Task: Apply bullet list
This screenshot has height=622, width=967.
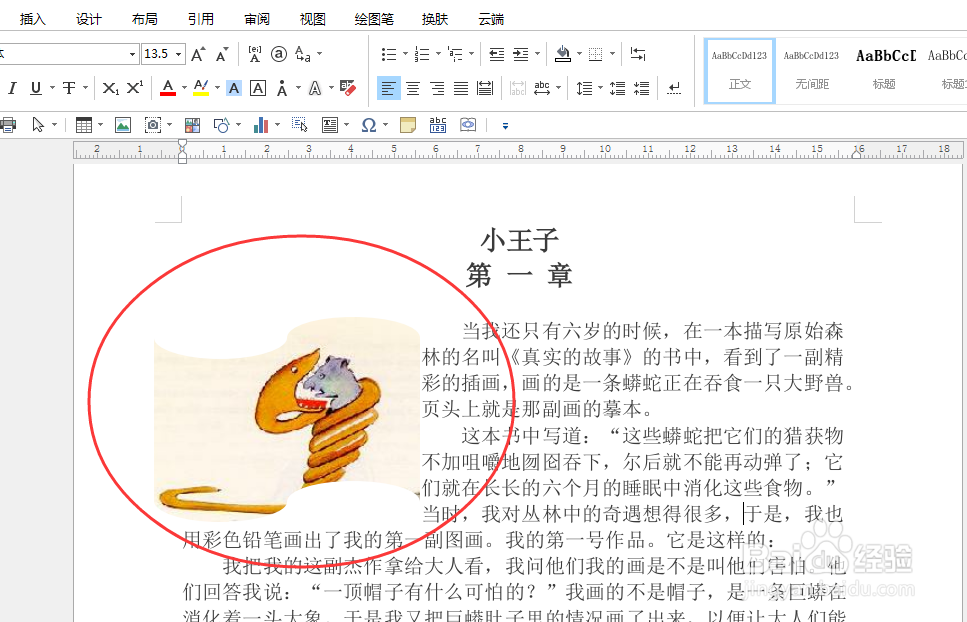Action: 389,54
